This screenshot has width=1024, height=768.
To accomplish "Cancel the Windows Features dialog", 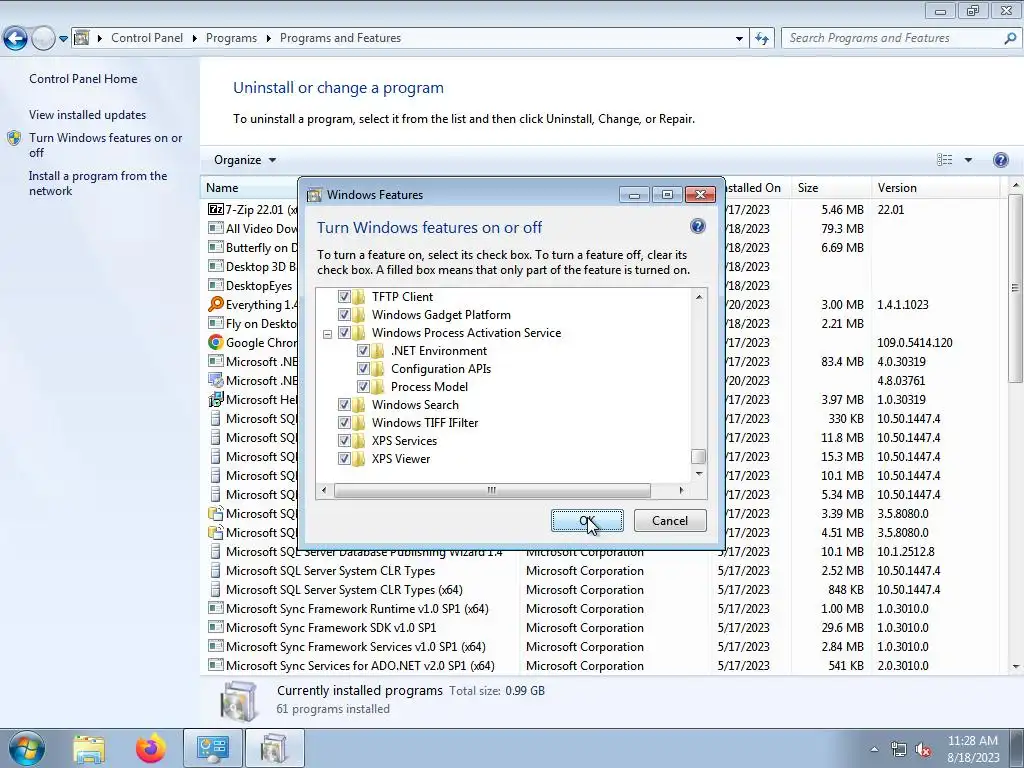I will pyautogui.click(x=670, y=520).
